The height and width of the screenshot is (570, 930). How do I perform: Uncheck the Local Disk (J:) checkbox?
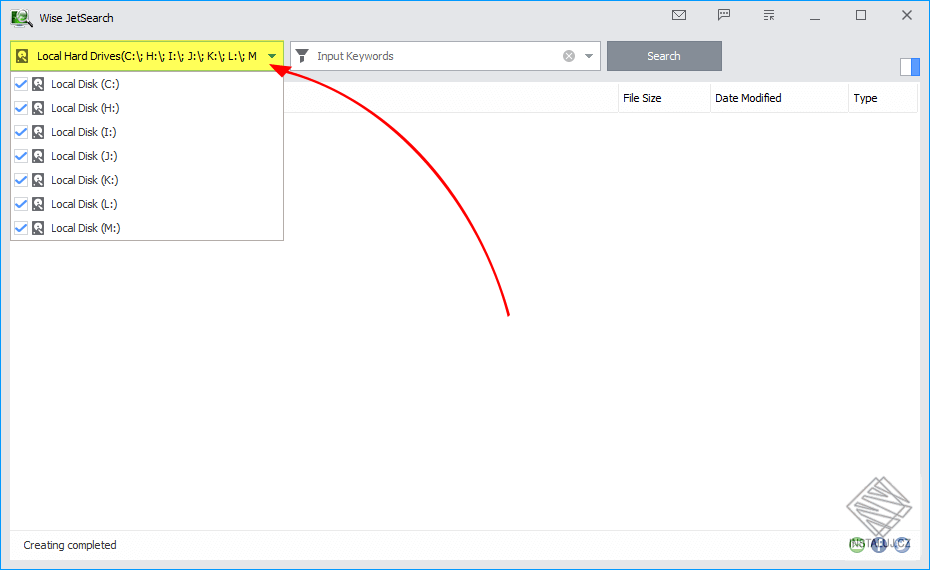coord(21,156)
